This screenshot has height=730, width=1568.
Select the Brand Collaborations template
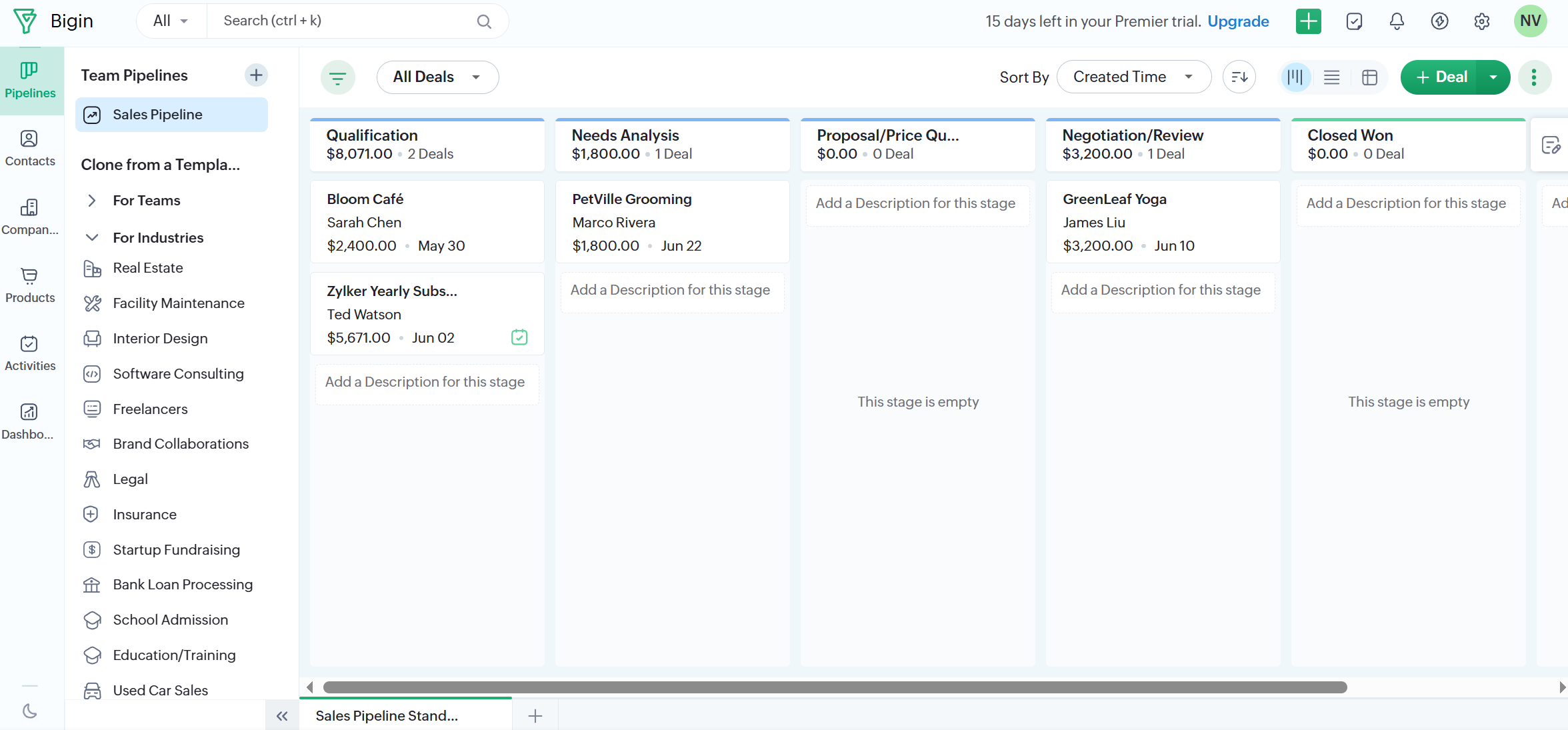[181, 444]
